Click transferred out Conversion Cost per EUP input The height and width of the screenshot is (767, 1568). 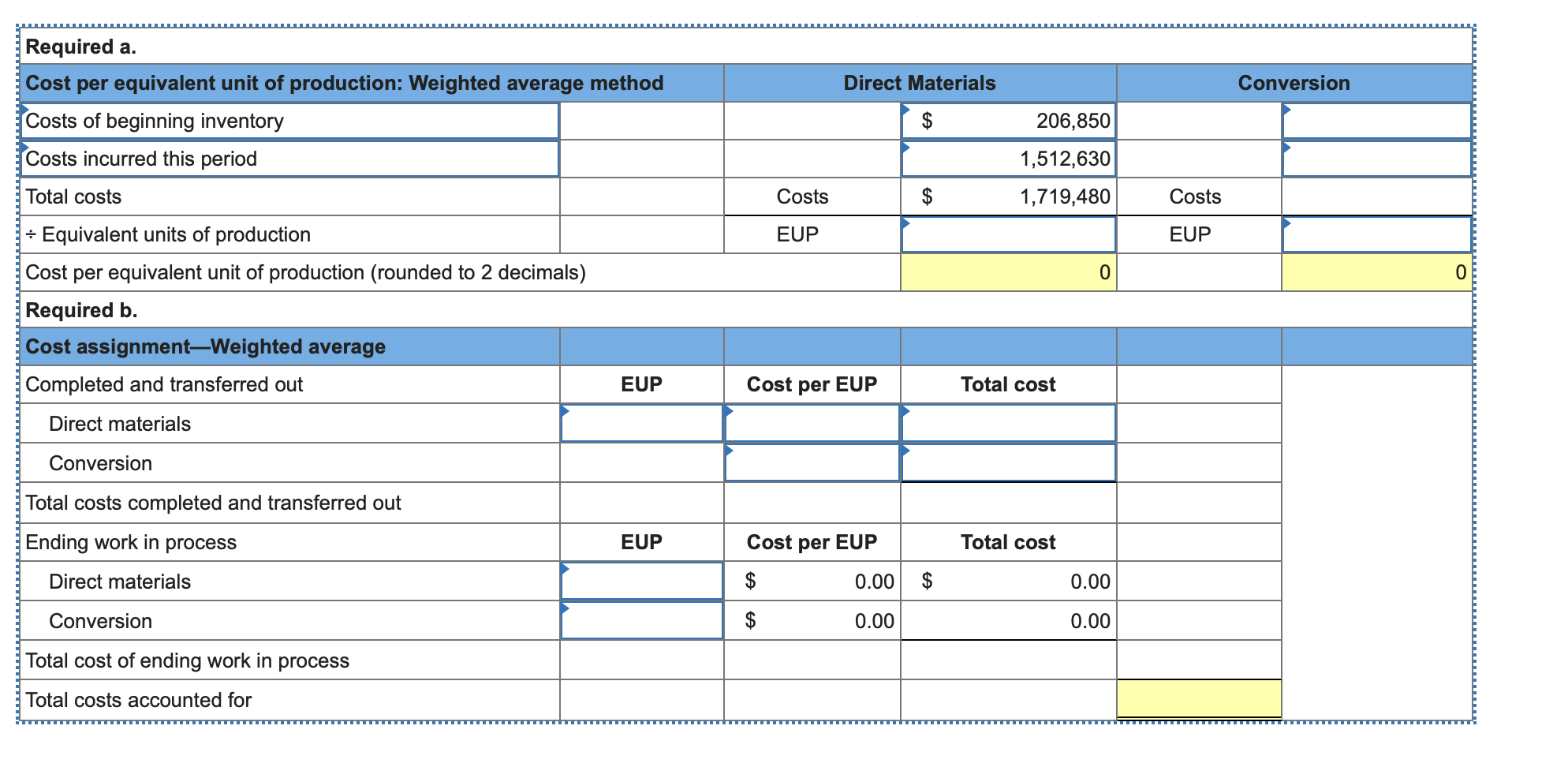812,462
